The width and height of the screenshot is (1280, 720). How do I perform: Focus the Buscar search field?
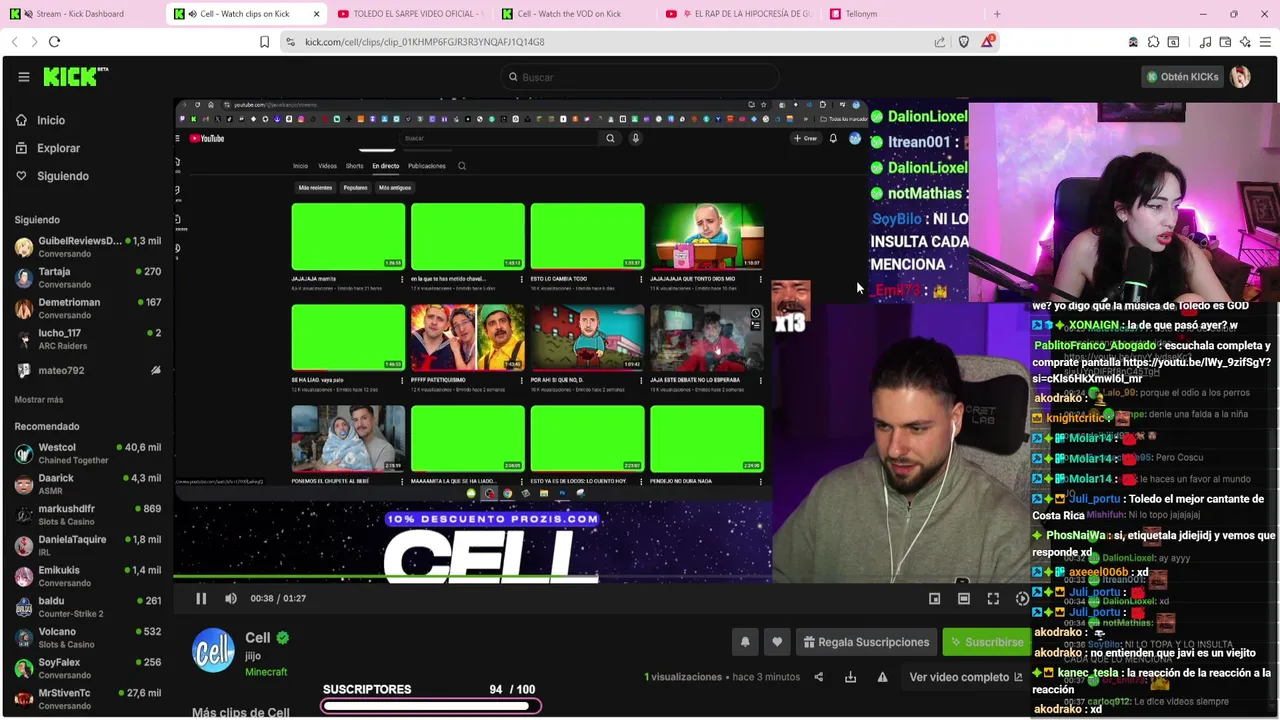[x=640, y=77]
